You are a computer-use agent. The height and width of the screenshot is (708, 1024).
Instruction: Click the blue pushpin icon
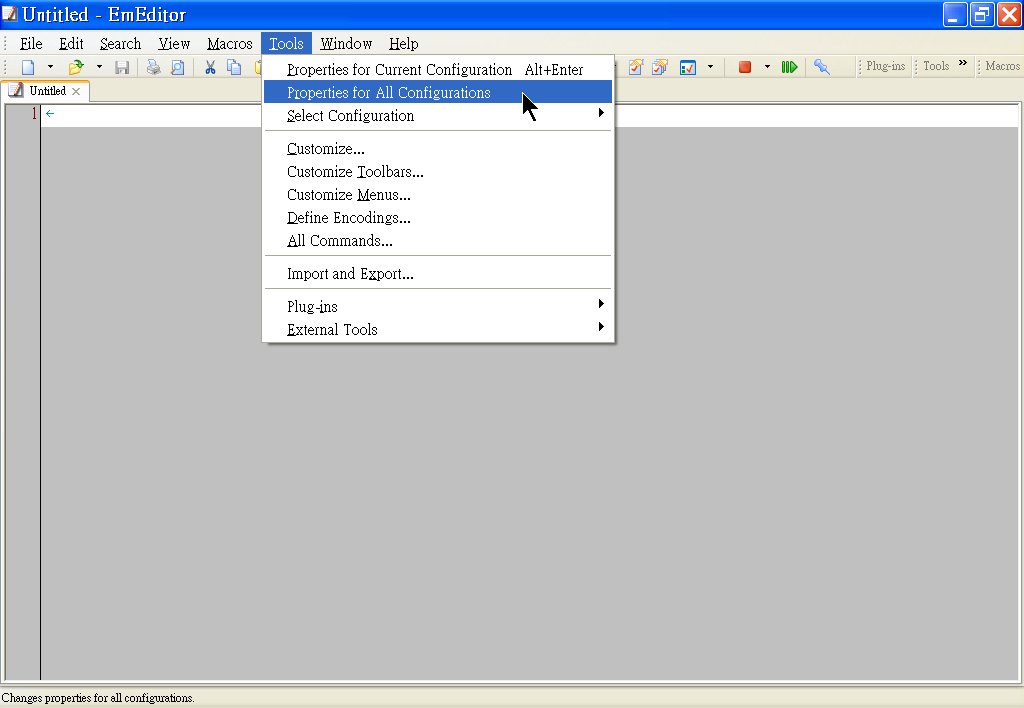click(822, 67)
